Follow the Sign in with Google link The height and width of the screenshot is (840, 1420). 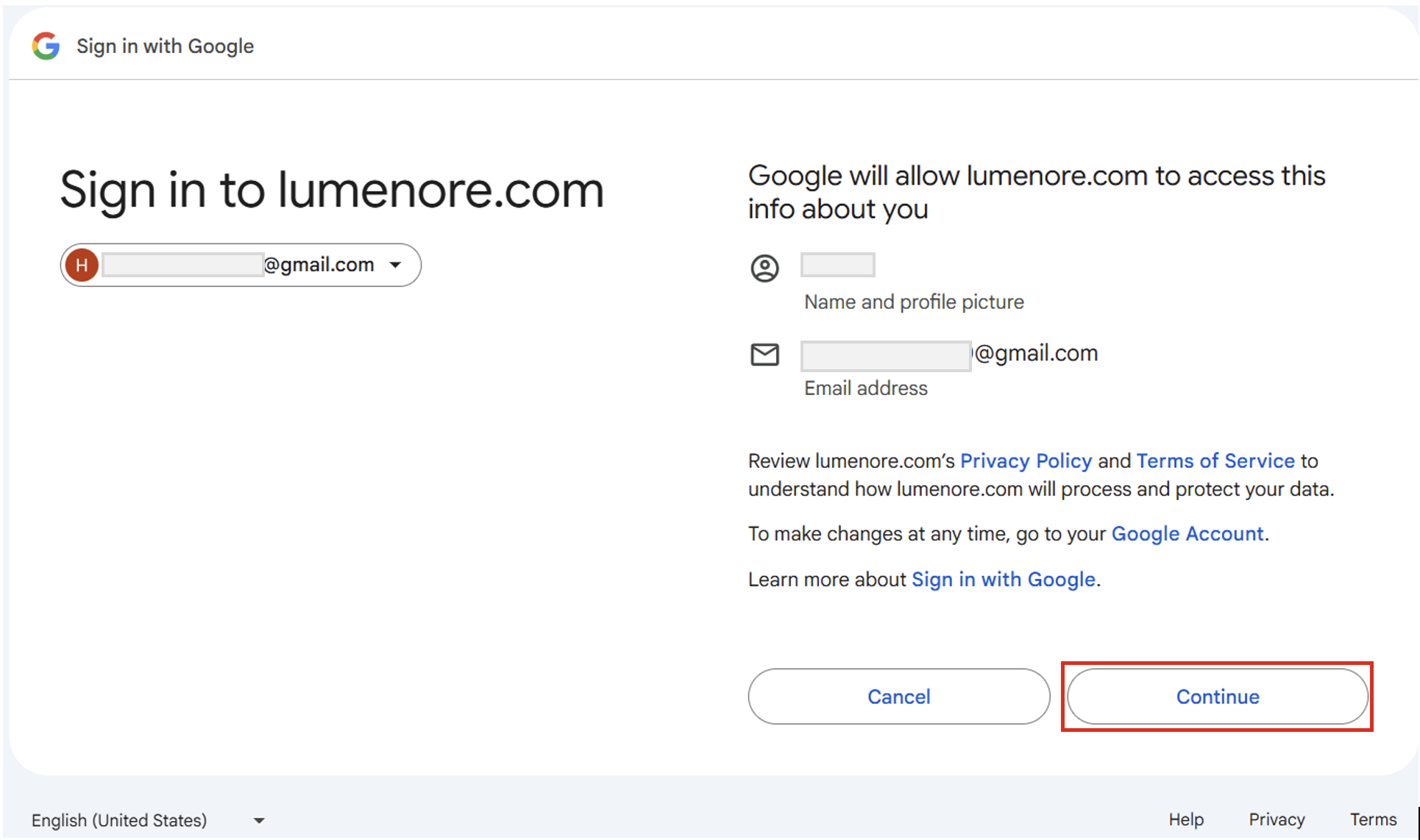click(1004, 580)
